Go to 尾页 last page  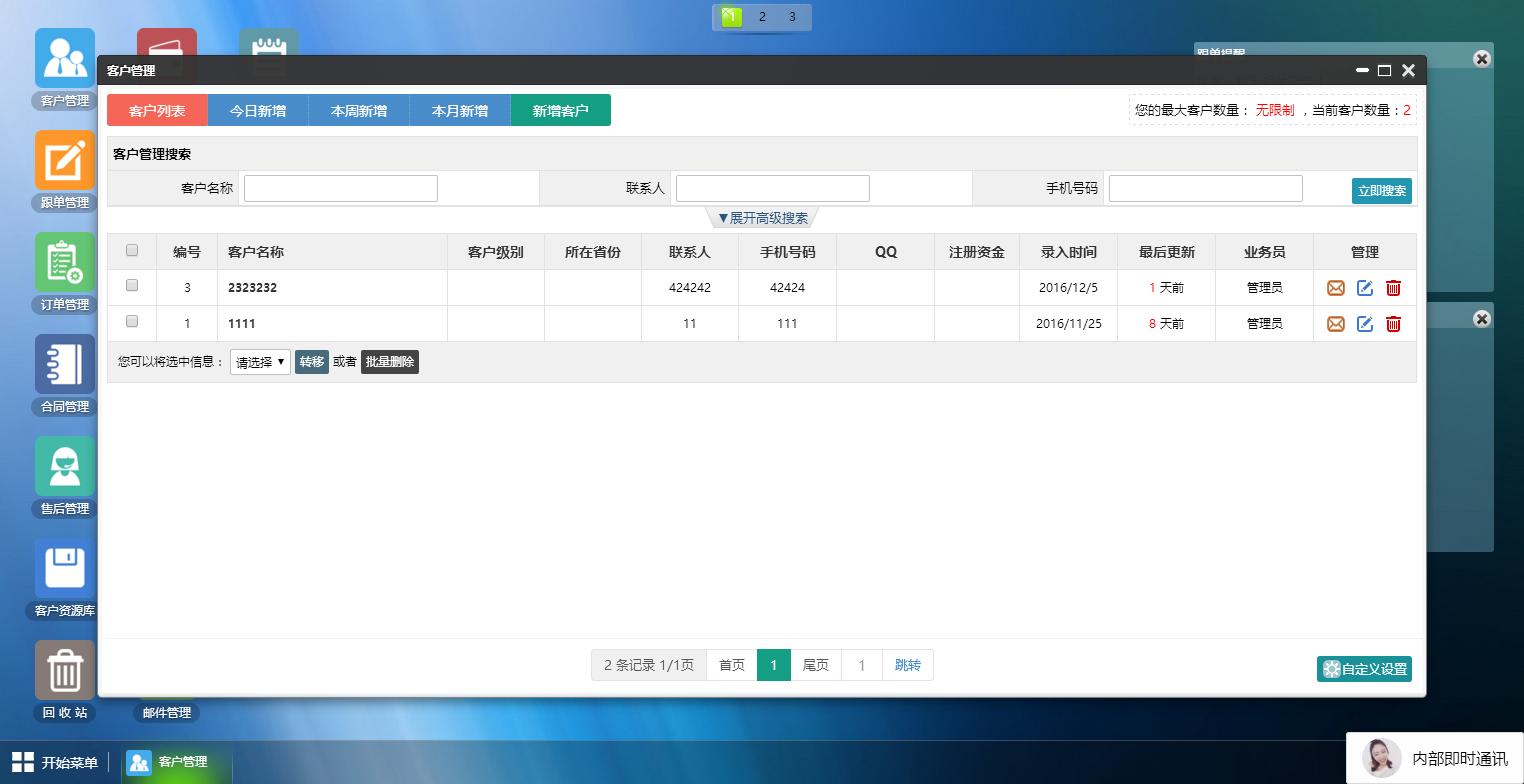click(x=816, y=665)
